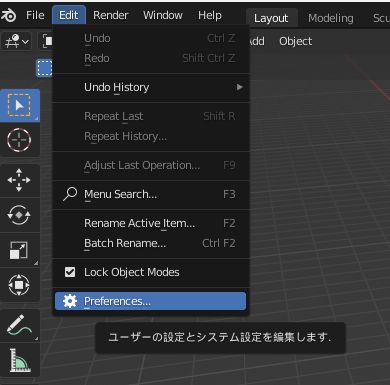This screenshot has width=390, height=385.
Task: Select the Transform tool
Action: point(19,285)
